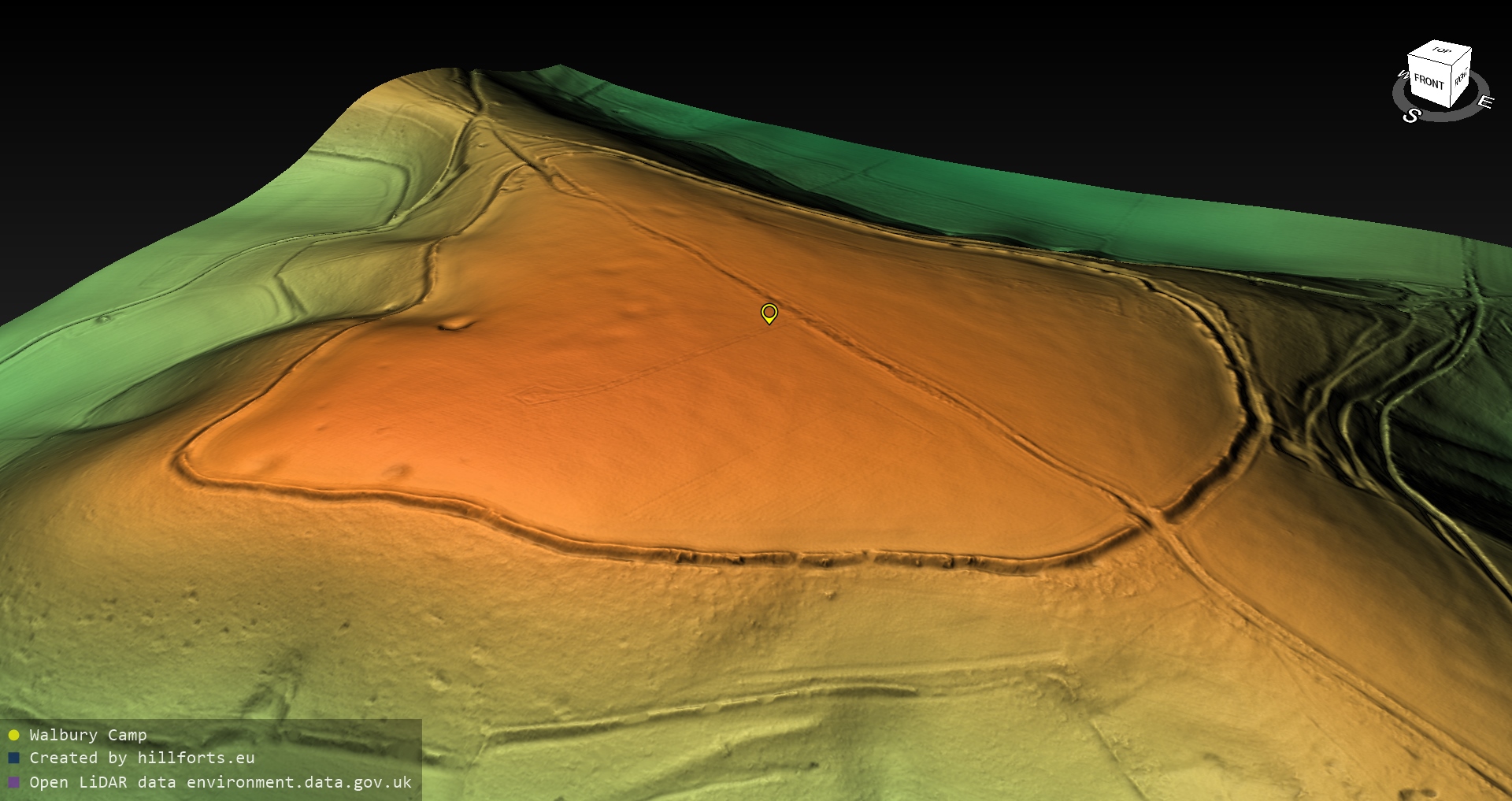Select the FRONT face of the navigation cube
The width and height of the screenshot is (1512, 801).
1429,82
